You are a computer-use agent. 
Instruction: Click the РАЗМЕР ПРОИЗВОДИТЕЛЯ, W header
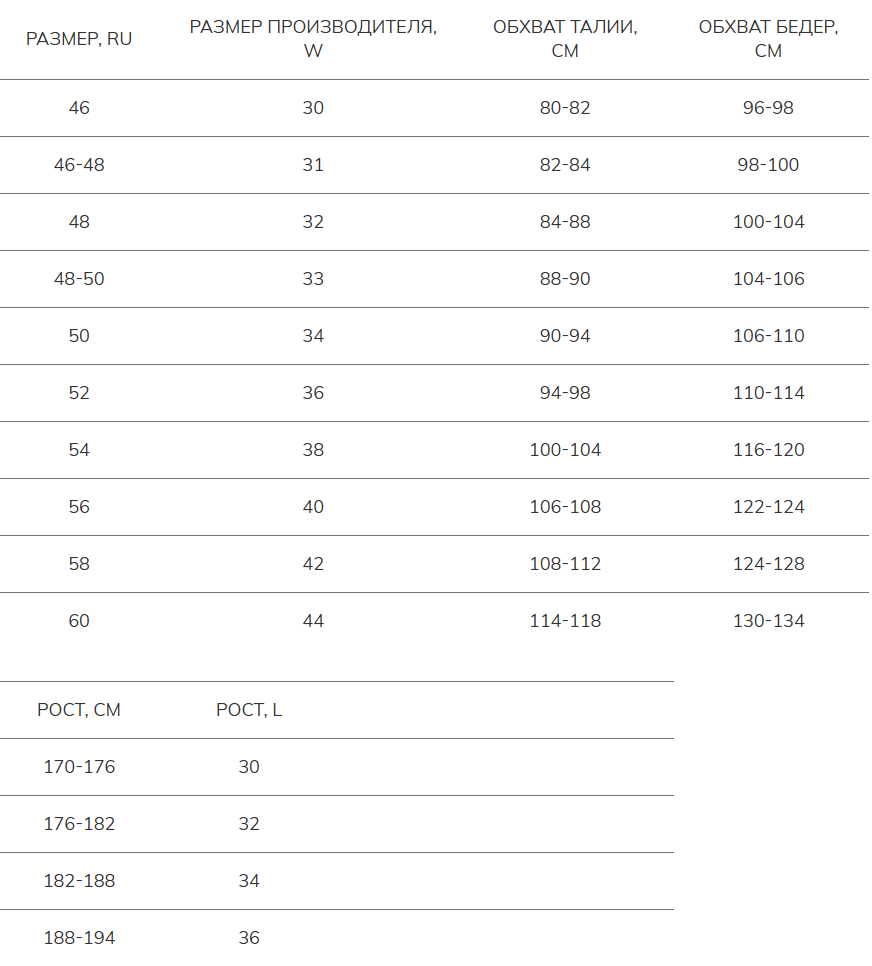click(x=313, y=40)
